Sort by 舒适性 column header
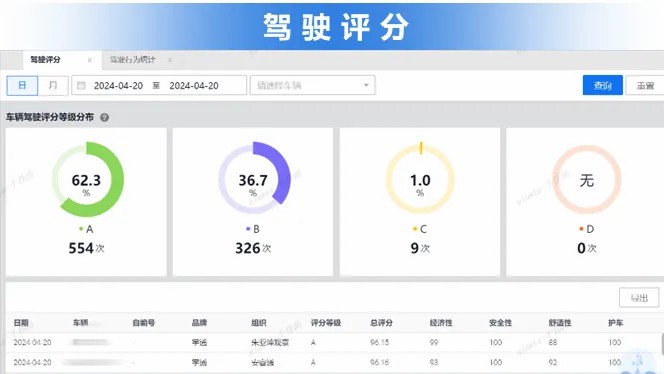 [560, 323]
